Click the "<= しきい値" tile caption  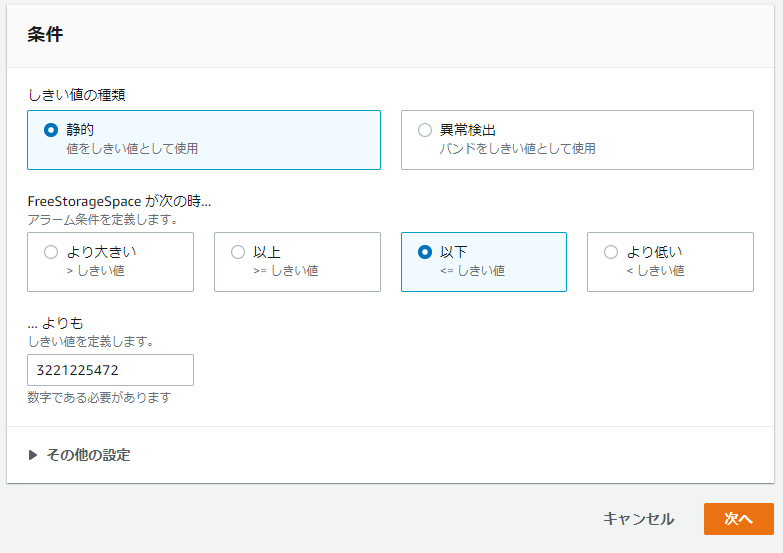coord(472,271)
